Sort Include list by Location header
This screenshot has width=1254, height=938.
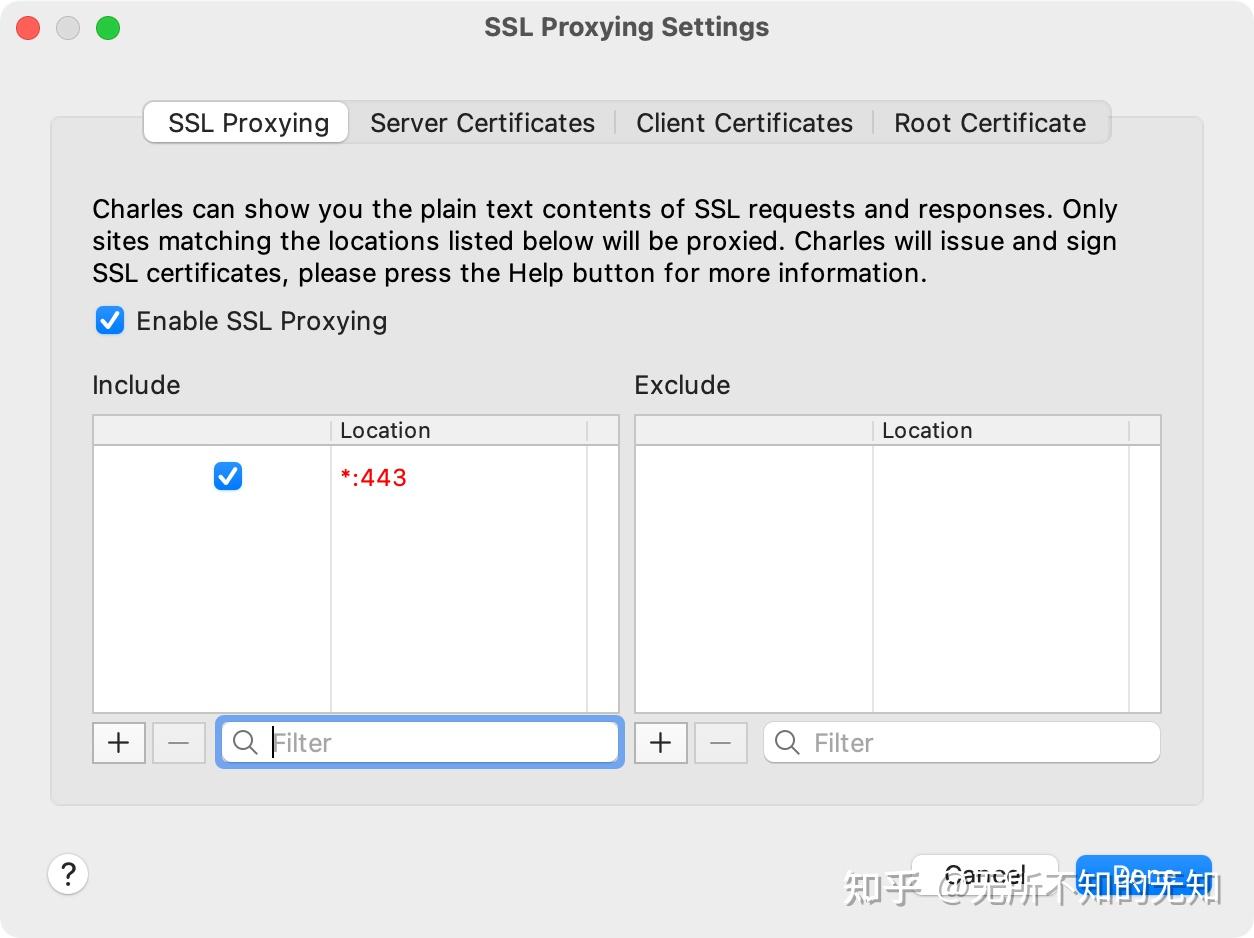click(x=458, y=431)
